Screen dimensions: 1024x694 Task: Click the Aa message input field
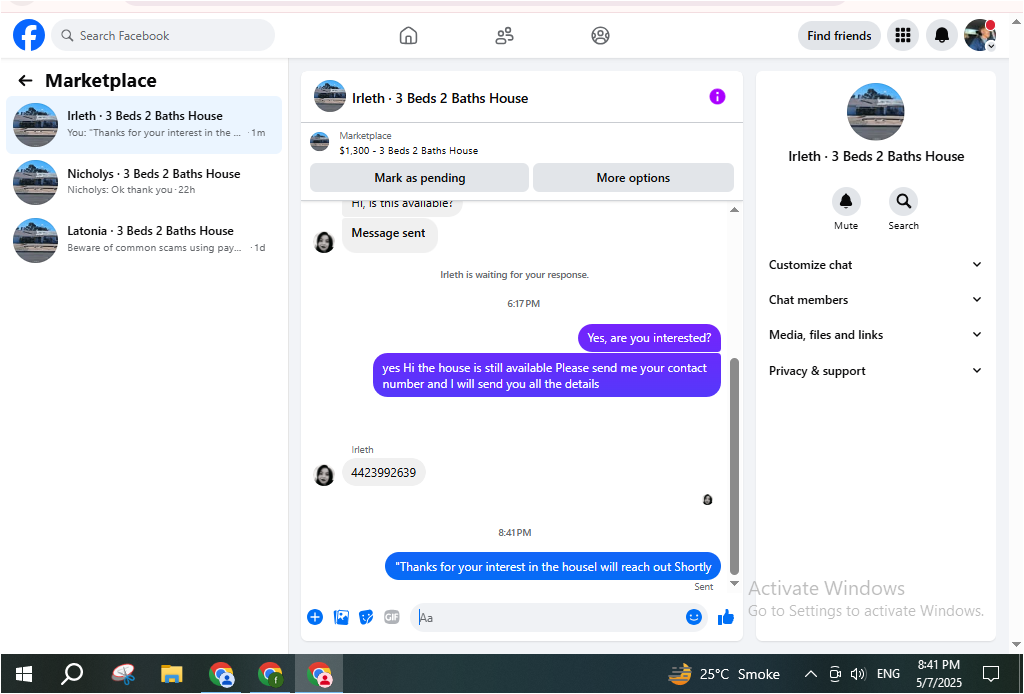[549, 617]
